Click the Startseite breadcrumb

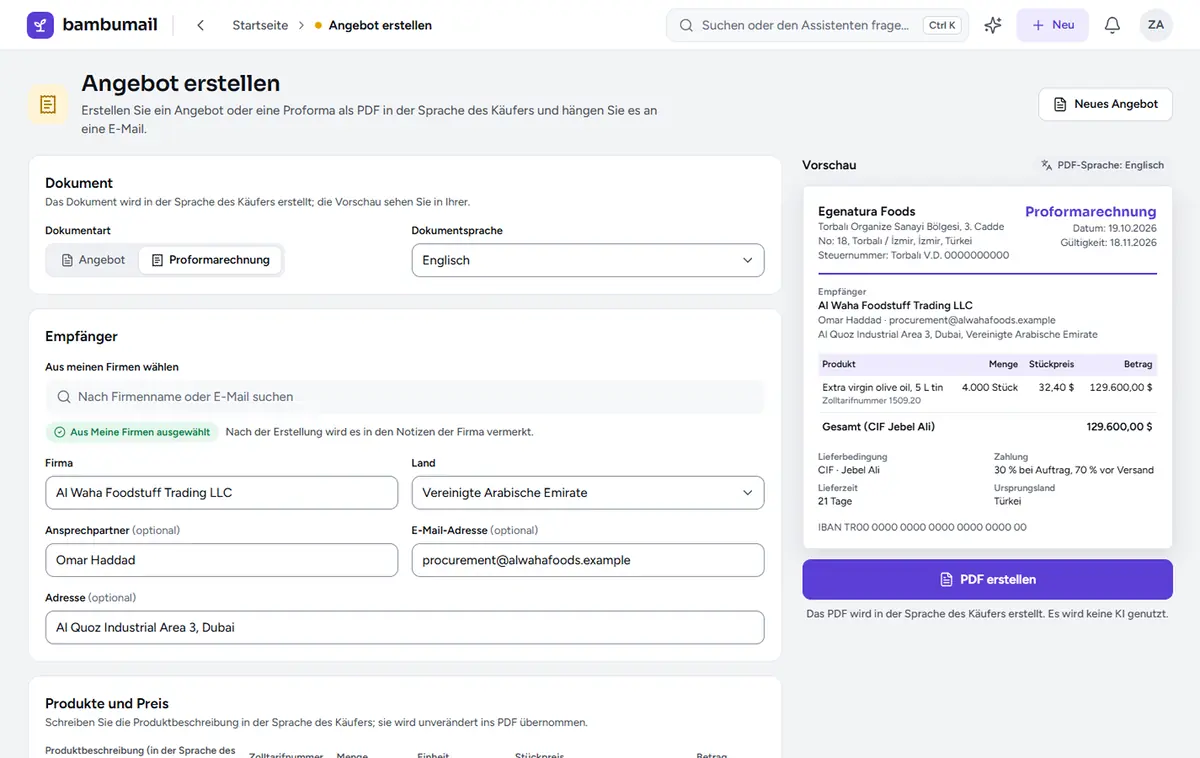pos(259,25)
